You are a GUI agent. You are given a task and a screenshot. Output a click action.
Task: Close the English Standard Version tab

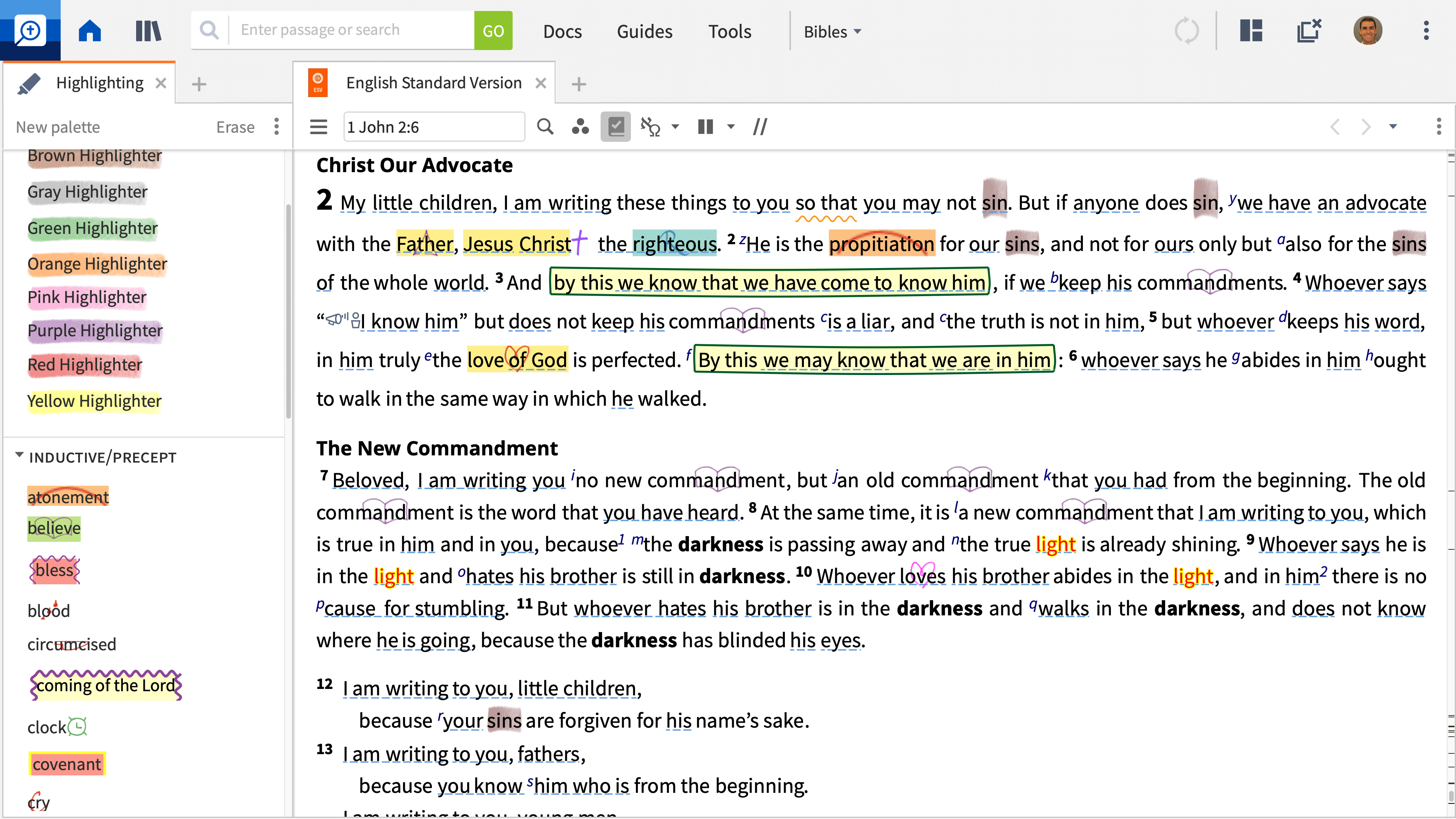pyautogui.click(x=541, y=84)
